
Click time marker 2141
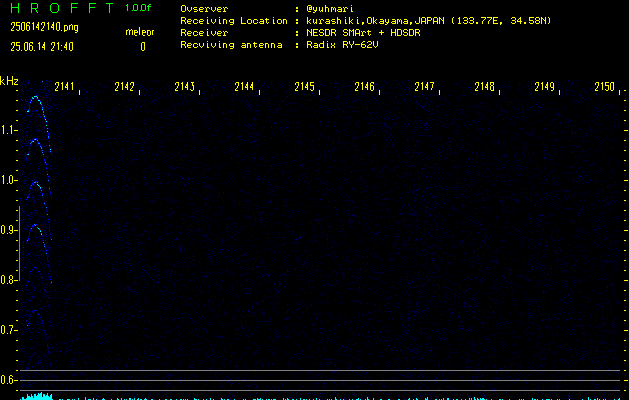coord(65,87)
